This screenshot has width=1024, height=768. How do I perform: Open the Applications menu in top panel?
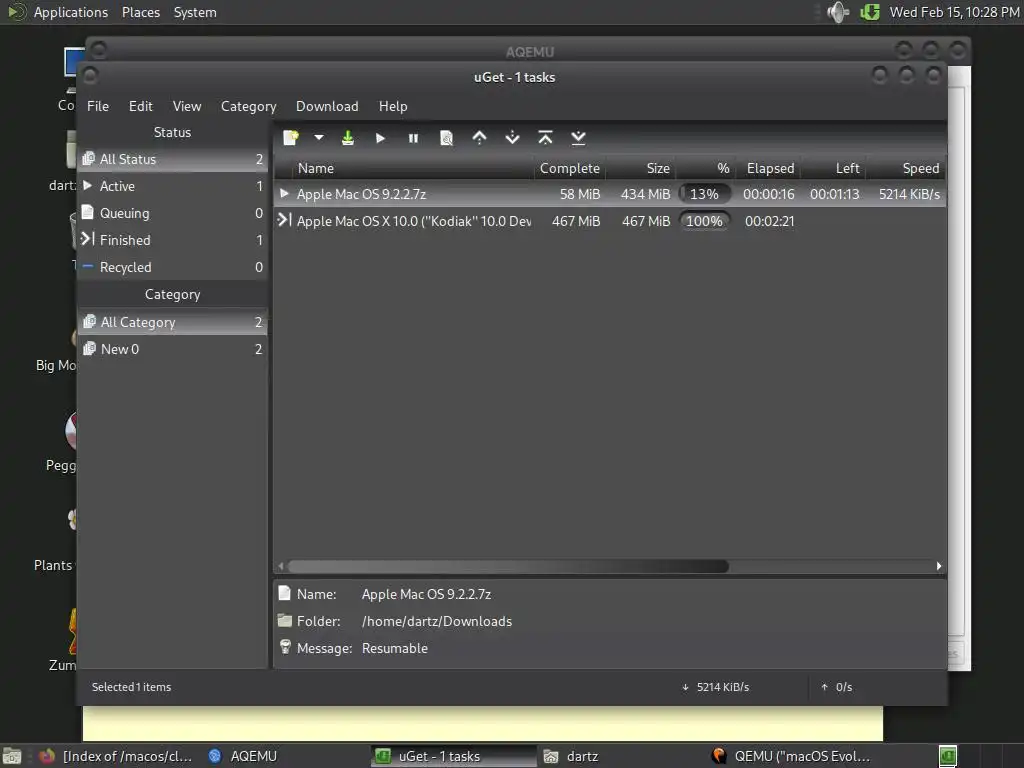pos(71,12)
